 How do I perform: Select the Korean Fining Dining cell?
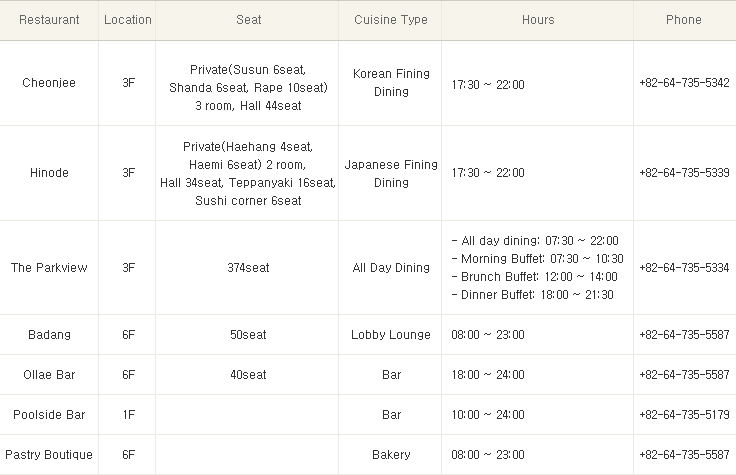click(x=391, y=83)
